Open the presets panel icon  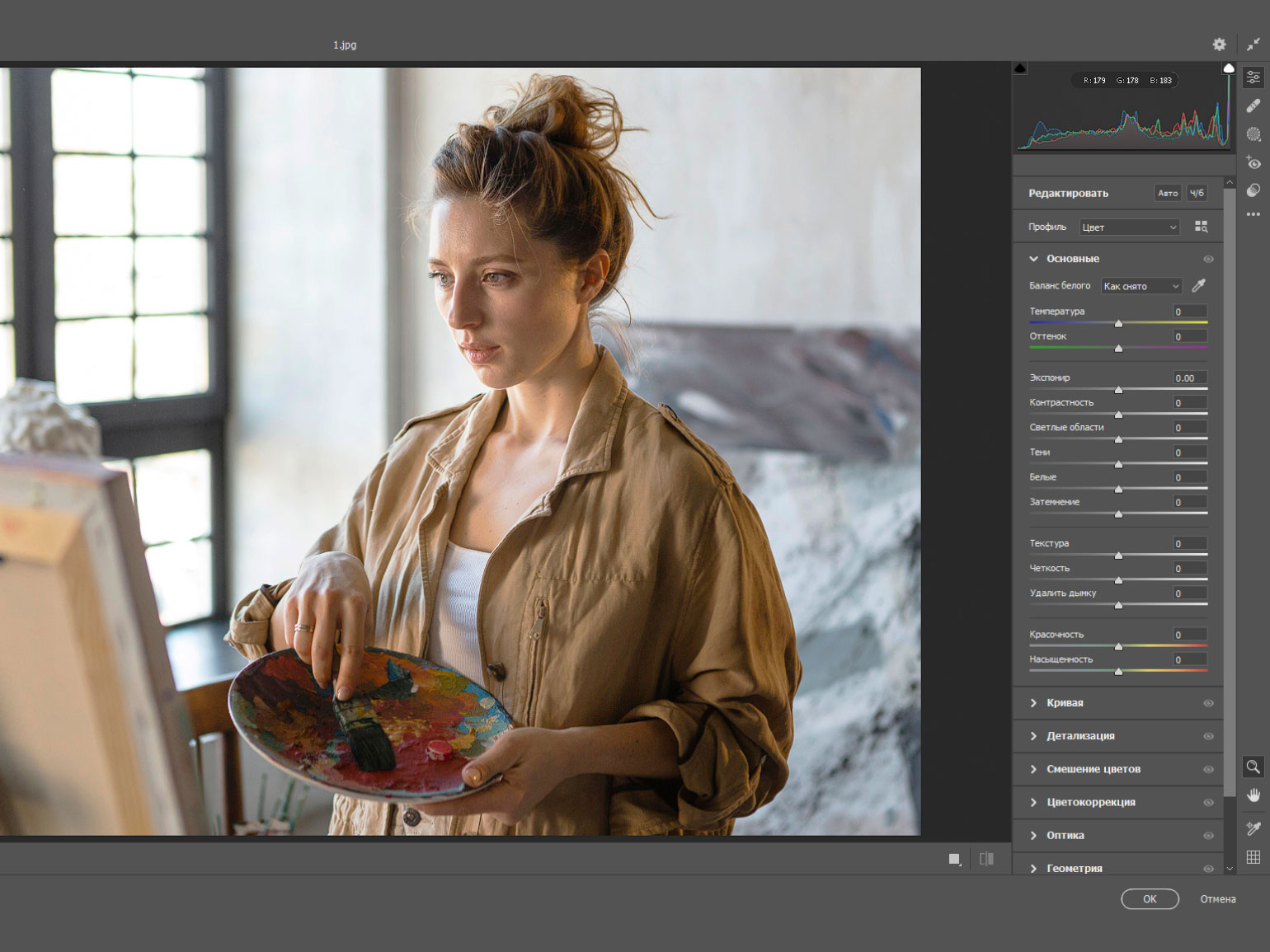coord(1253,190)
